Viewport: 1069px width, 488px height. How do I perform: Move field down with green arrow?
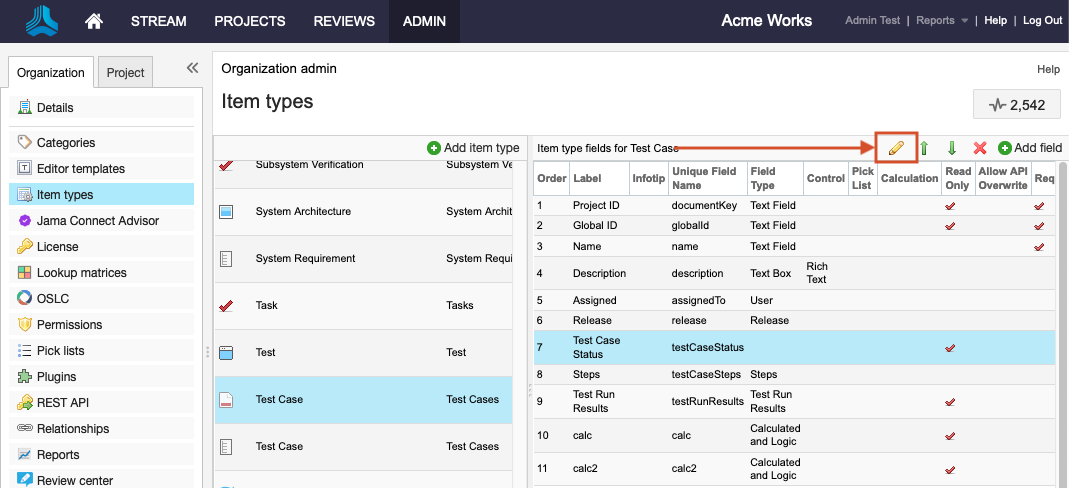pyautogui.click(x=952, y=148)
